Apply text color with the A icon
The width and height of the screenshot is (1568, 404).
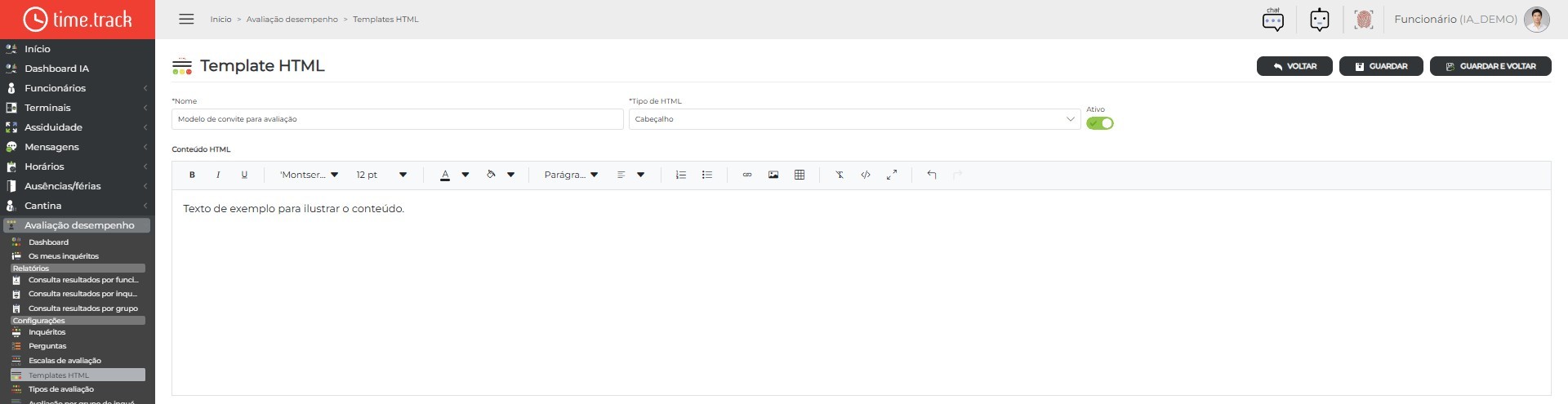tap(445, 175)
